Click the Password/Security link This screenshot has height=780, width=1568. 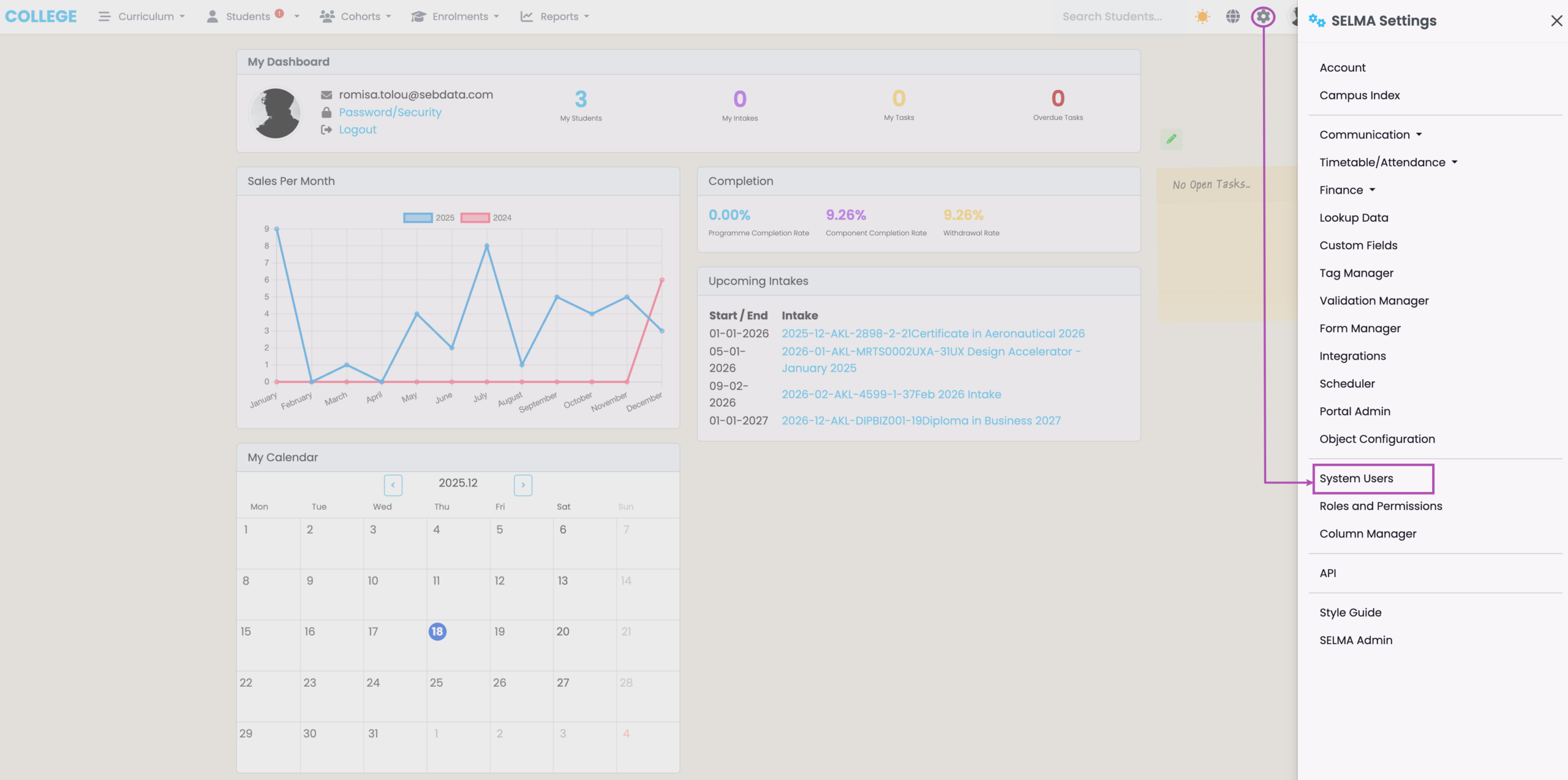[390, 112]
